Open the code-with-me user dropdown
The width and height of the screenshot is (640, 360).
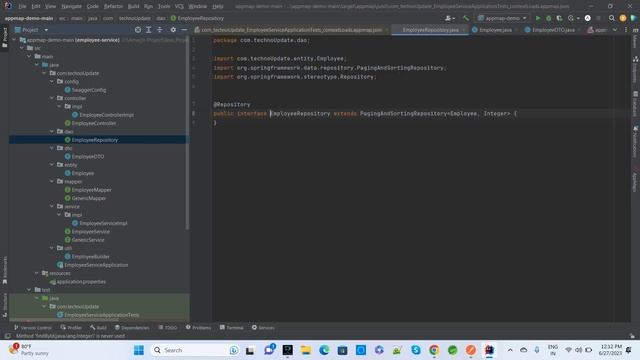(x=450, y=18)
